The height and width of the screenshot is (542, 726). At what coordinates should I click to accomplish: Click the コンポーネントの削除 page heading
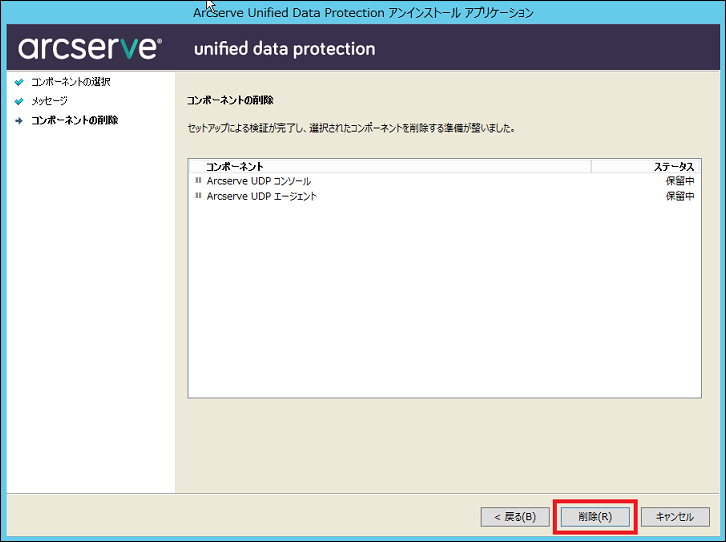(x=230, y=100)
